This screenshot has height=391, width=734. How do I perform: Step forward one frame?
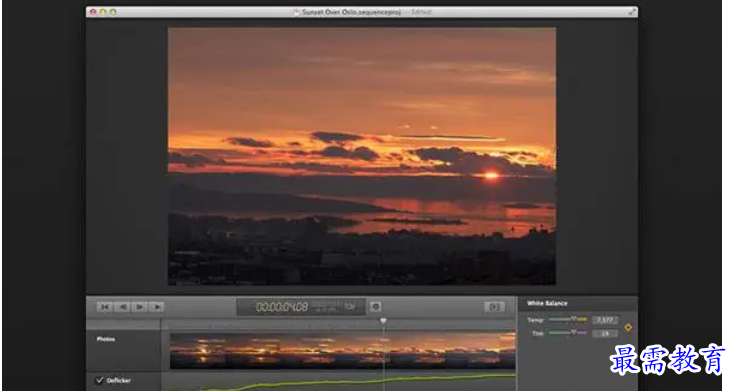[x=157, y=307]
